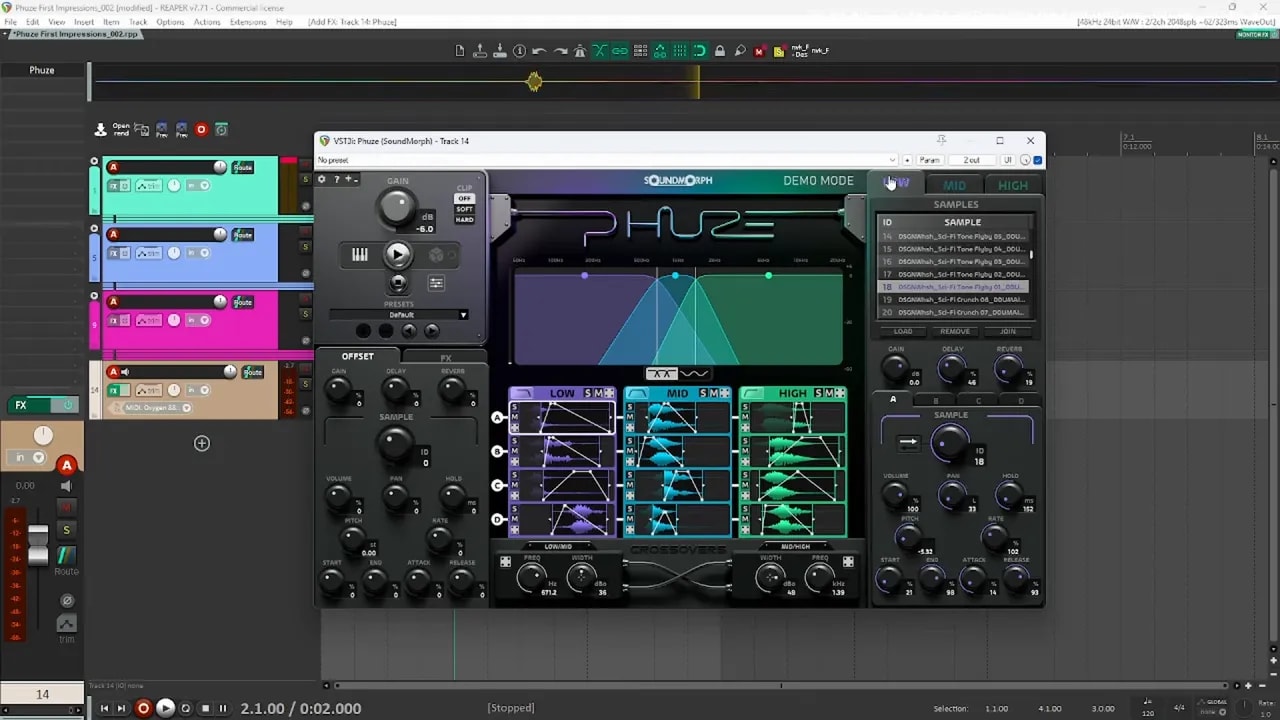This screenshot has width=1280, height=720.
Task: Set clip mode to OFF
Action: [x=464, y=198]
